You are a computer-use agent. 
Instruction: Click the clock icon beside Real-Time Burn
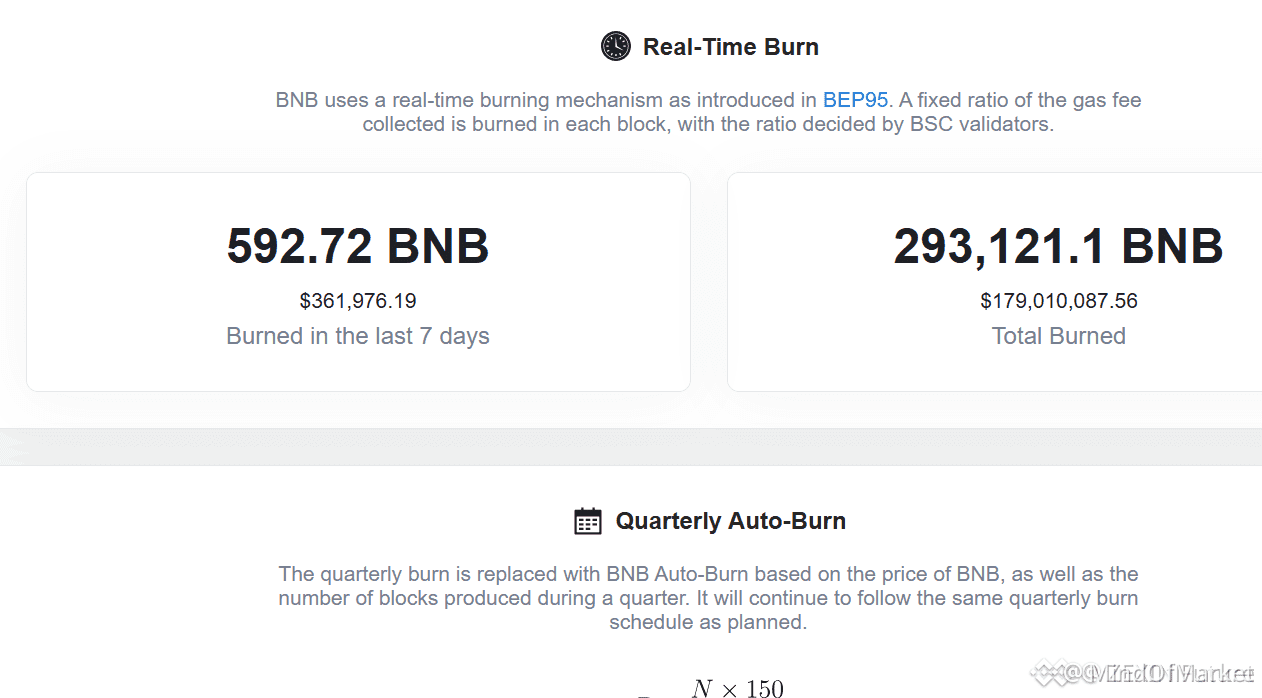tap(616, 46)
